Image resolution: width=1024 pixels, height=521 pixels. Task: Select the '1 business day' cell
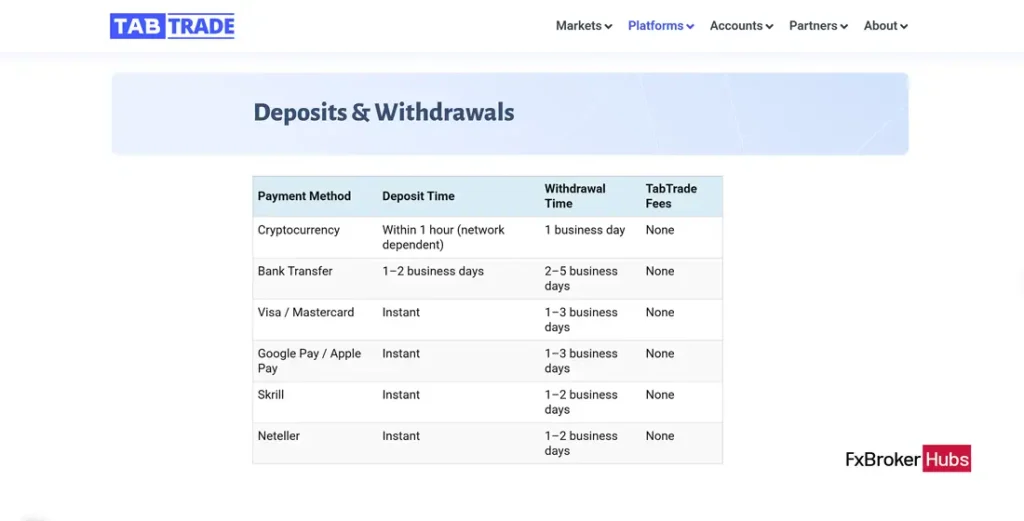584,230
